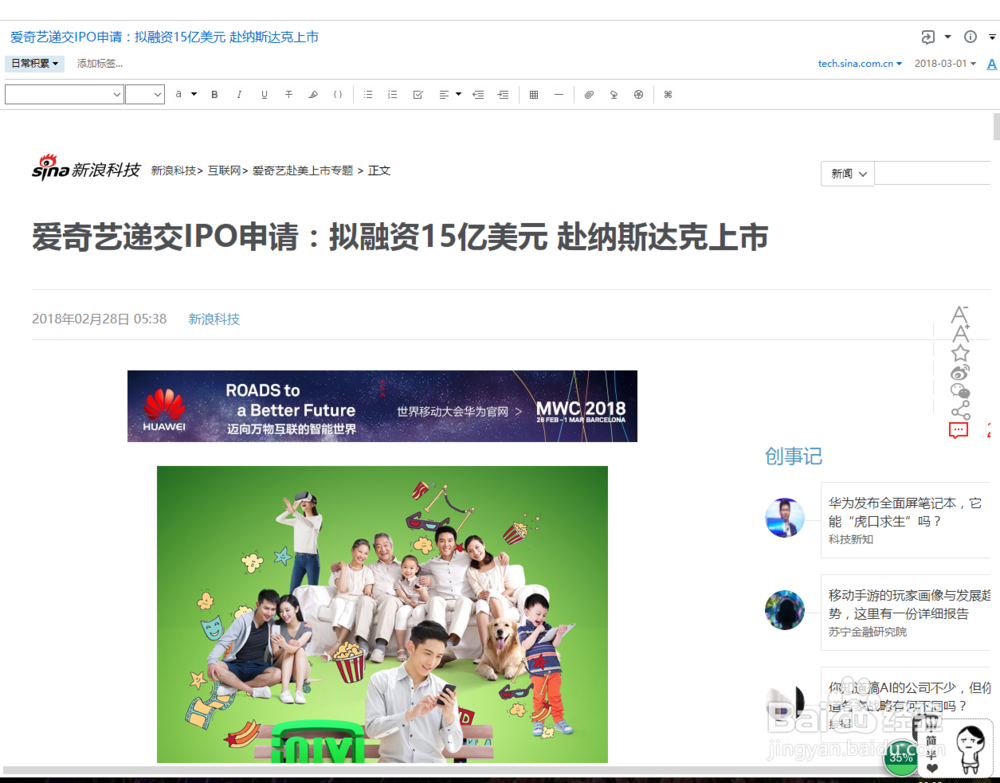Click the 苏宁金融研究院 author name

[x=867, y=632]
